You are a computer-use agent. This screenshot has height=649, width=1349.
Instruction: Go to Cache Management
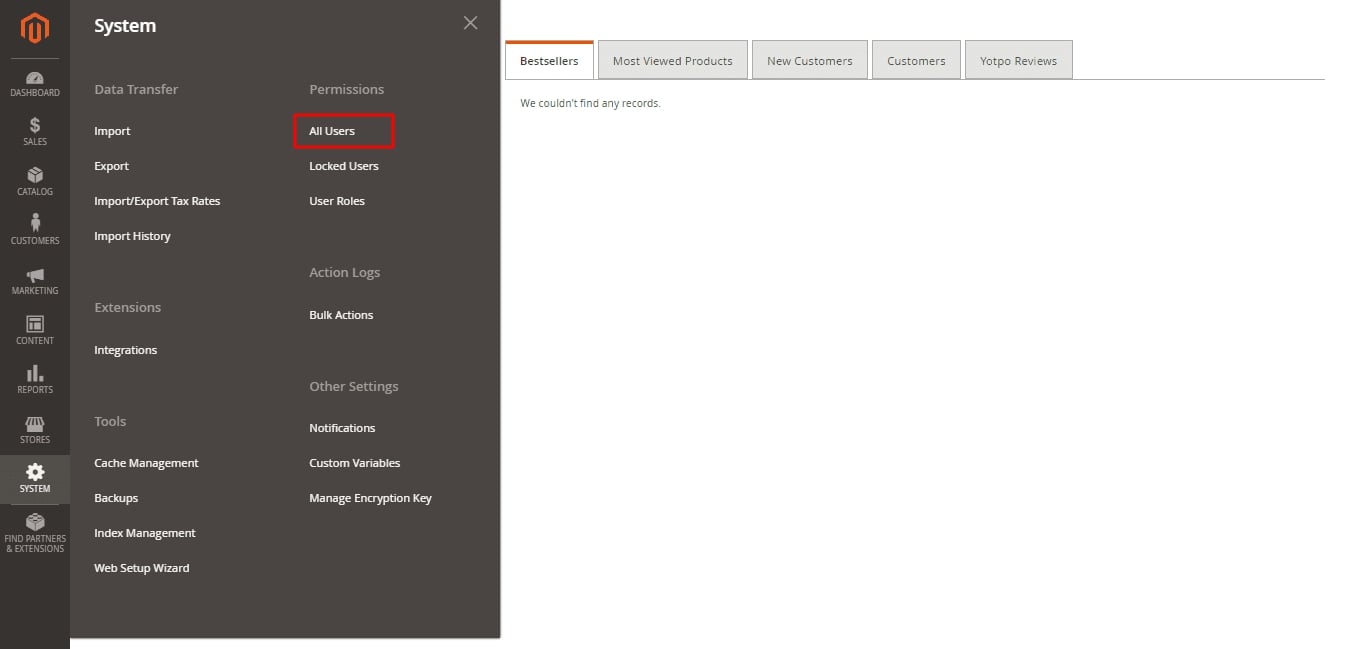(146, 463)
